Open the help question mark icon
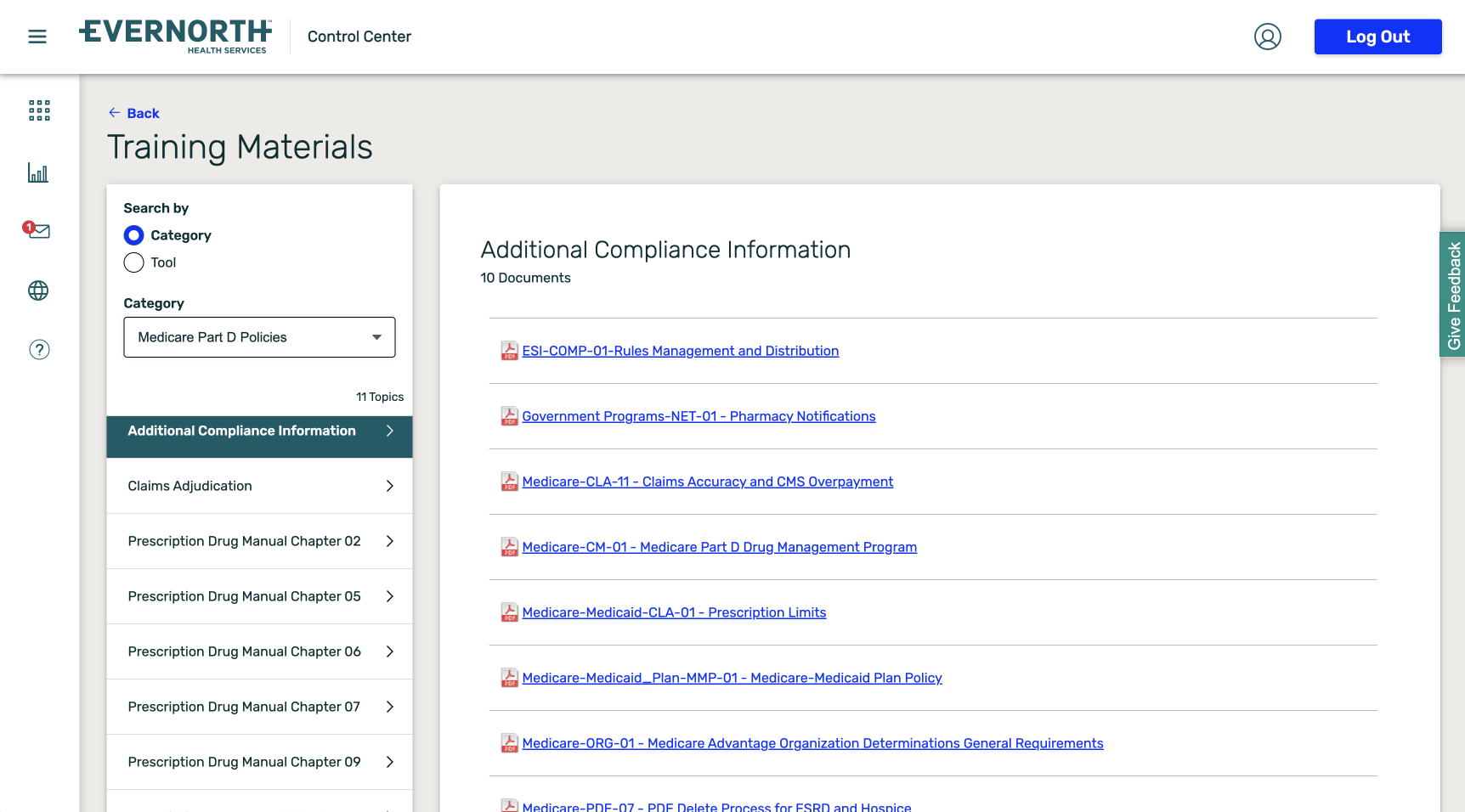Viewport: 1465px width, 812px height. (39, 350)
